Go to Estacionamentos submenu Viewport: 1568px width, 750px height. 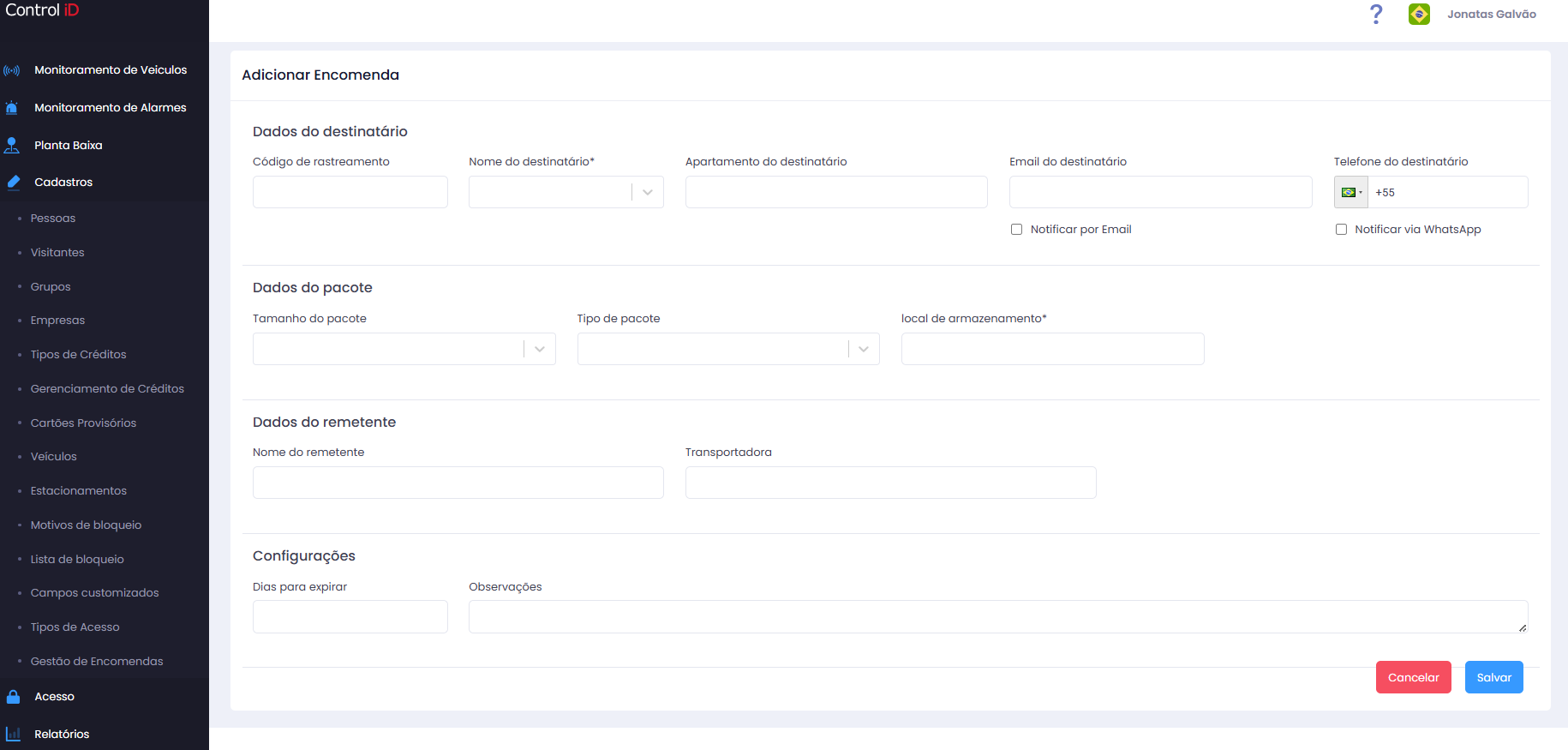coord(78,491)
